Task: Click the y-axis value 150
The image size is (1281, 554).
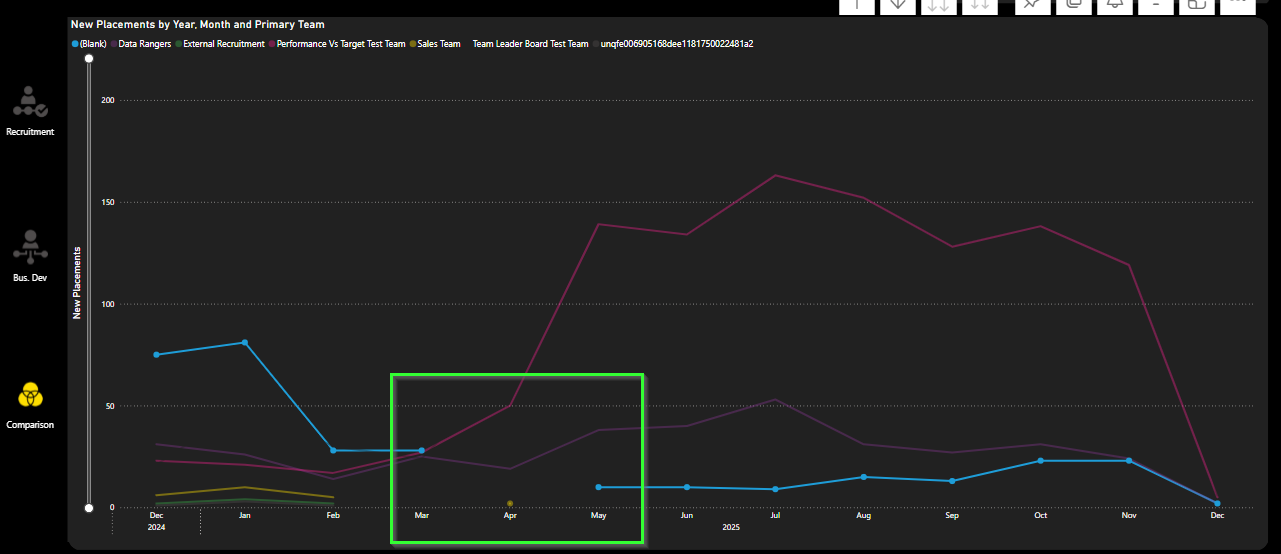Action: point(108,202)
